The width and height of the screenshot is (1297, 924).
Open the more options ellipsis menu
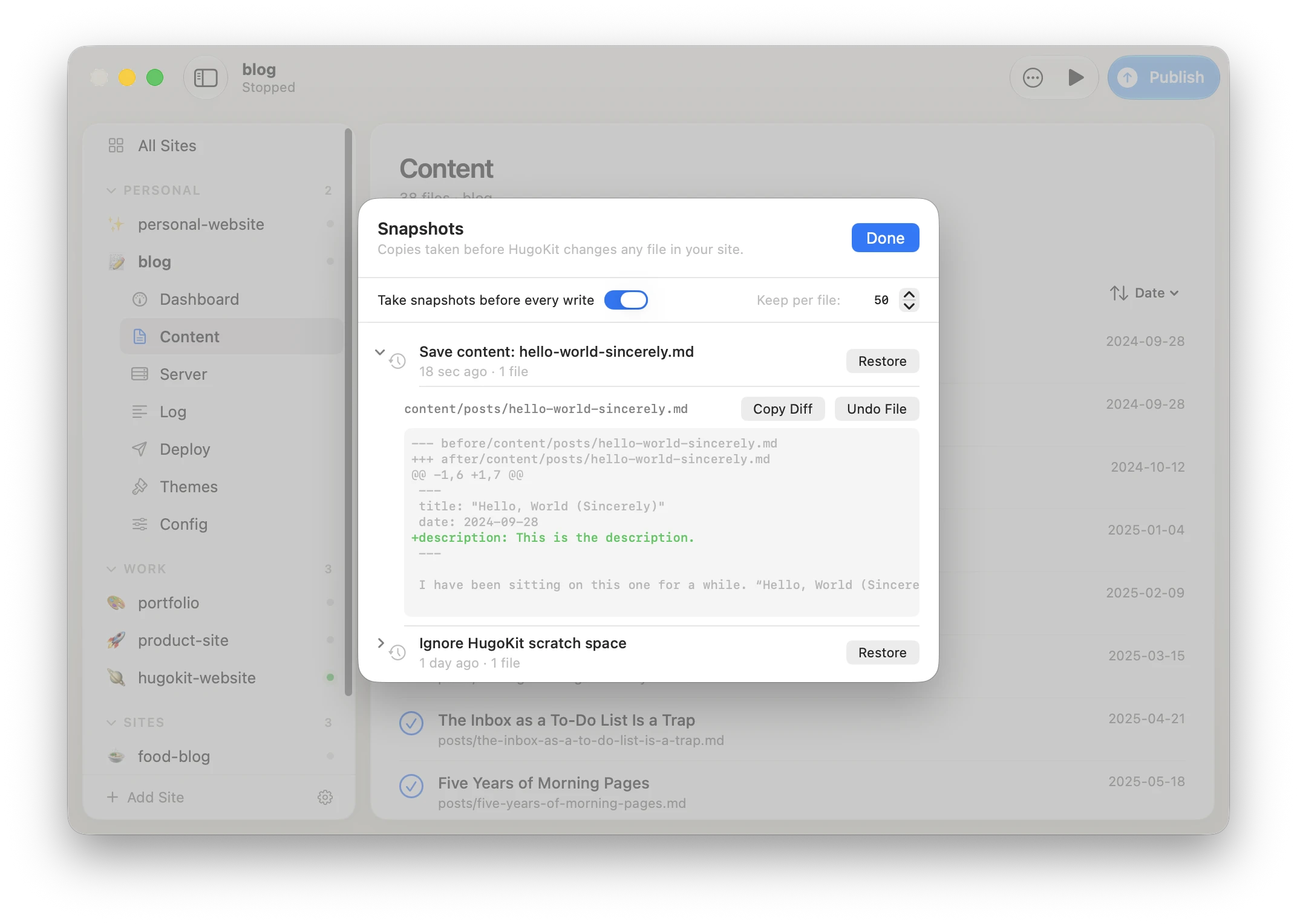pos(1033,77)
